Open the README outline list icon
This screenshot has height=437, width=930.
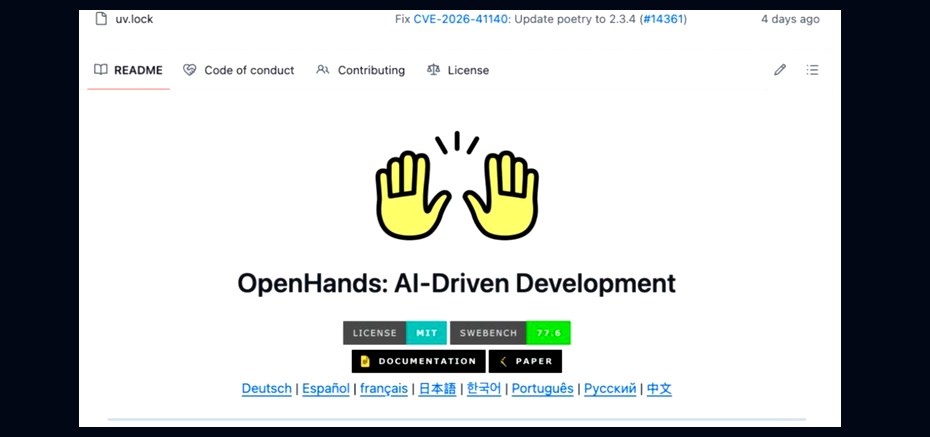click(x=812, y=70)
